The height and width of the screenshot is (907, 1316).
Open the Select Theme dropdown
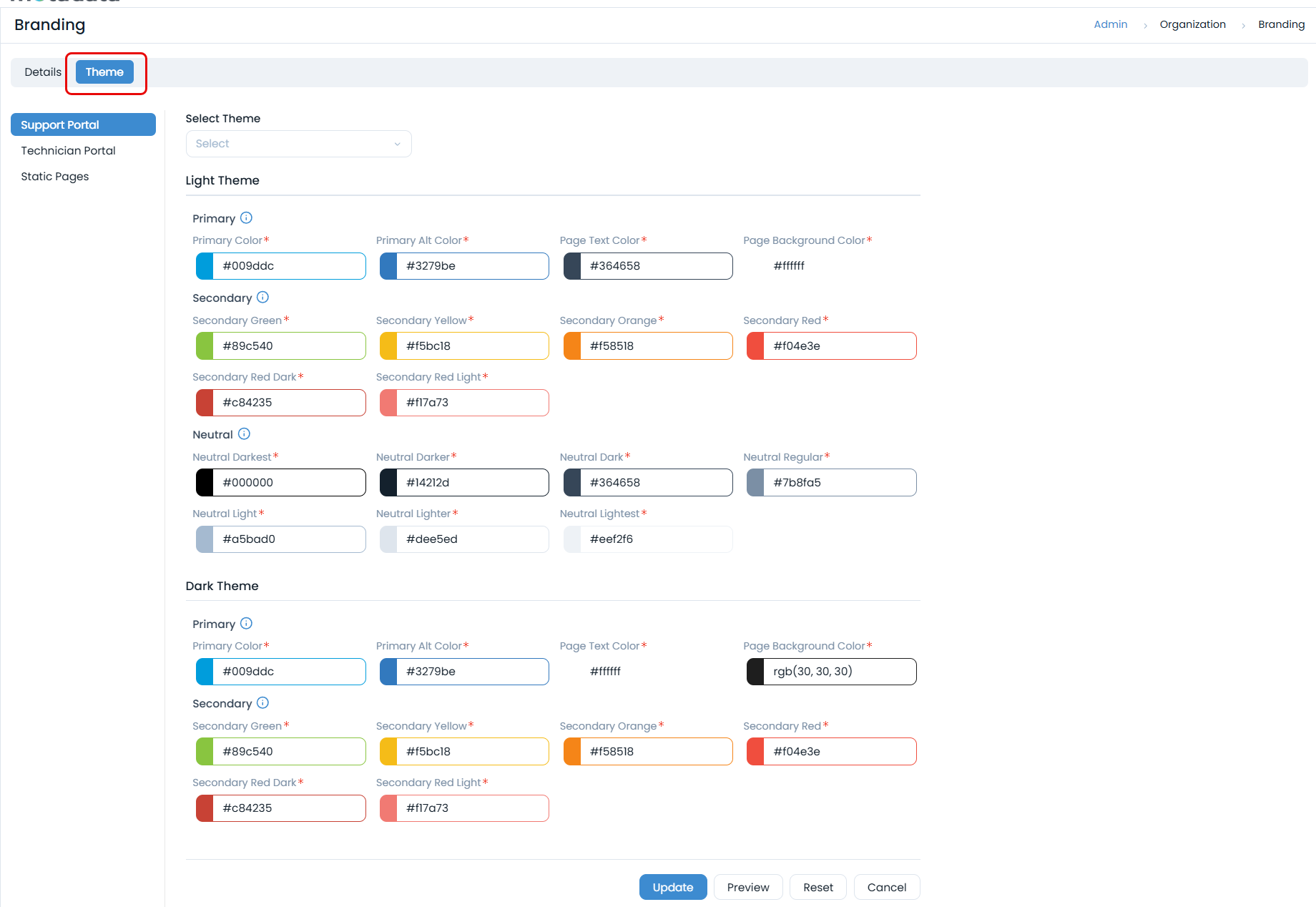click(x=298, y=144)
